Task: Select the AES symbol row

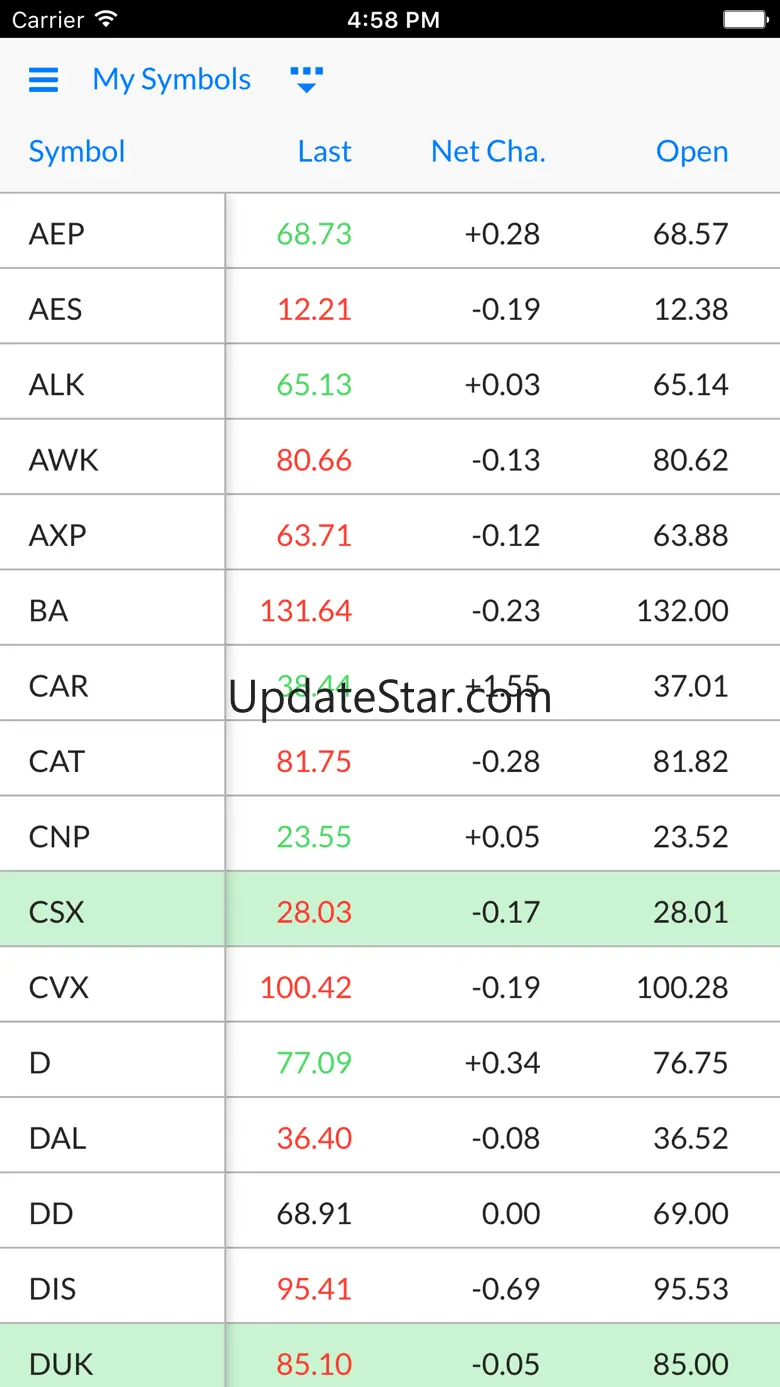Action: point(390,307)
